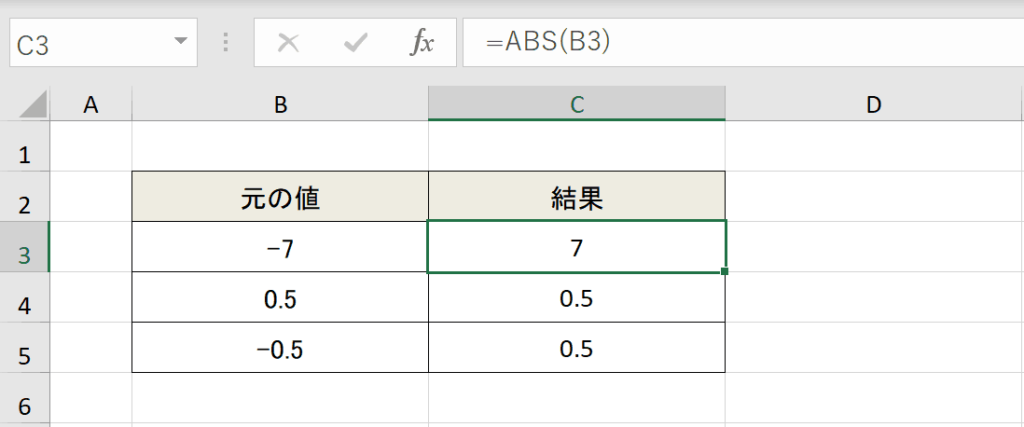Click the Enter checkmark icon in formula bar
Screen dimensions: 1024x427
[x=356, y=43]
